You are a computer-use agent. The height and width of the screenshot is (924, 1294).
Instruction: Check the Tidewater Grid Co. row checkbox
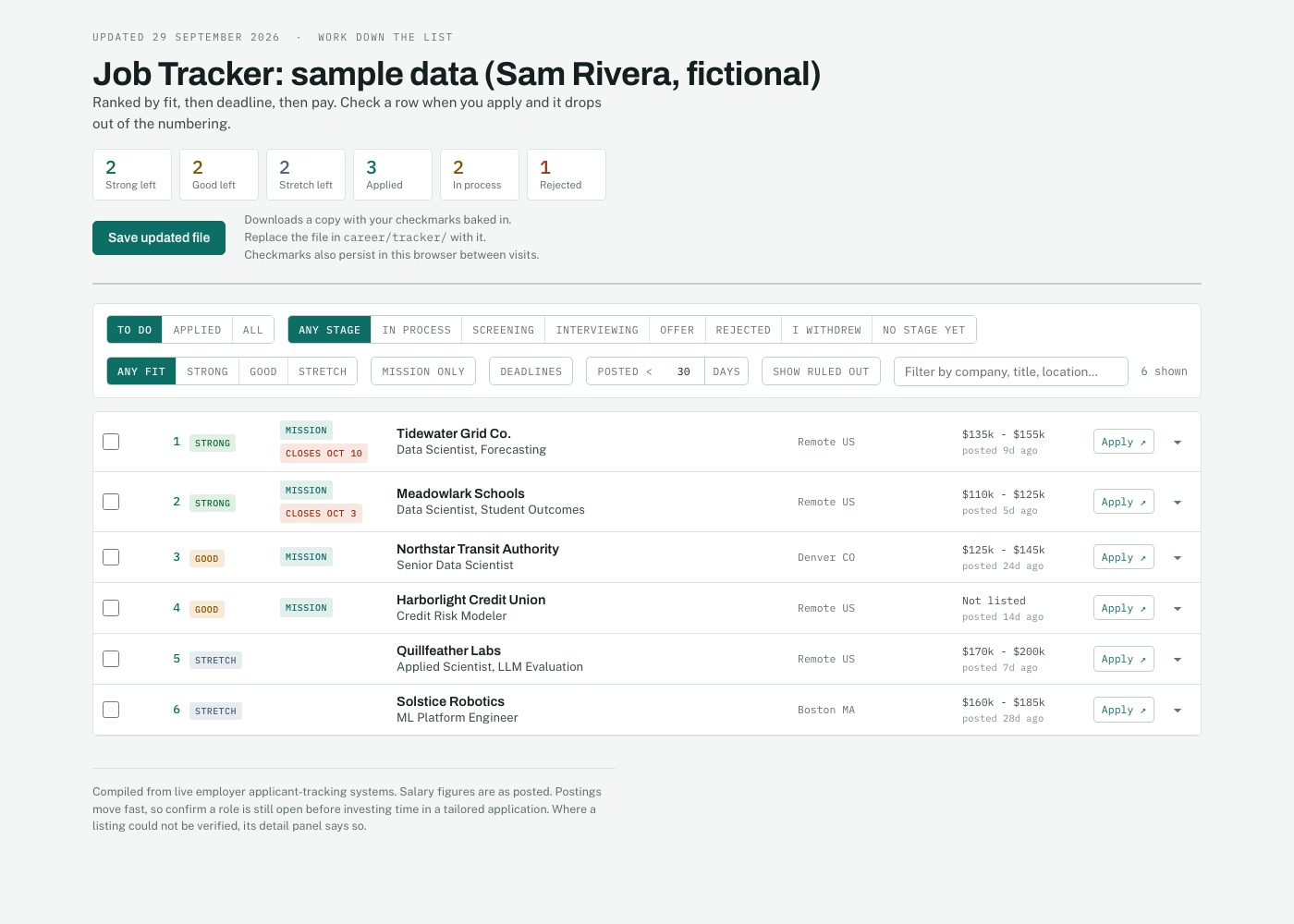[x=111, y=442]
